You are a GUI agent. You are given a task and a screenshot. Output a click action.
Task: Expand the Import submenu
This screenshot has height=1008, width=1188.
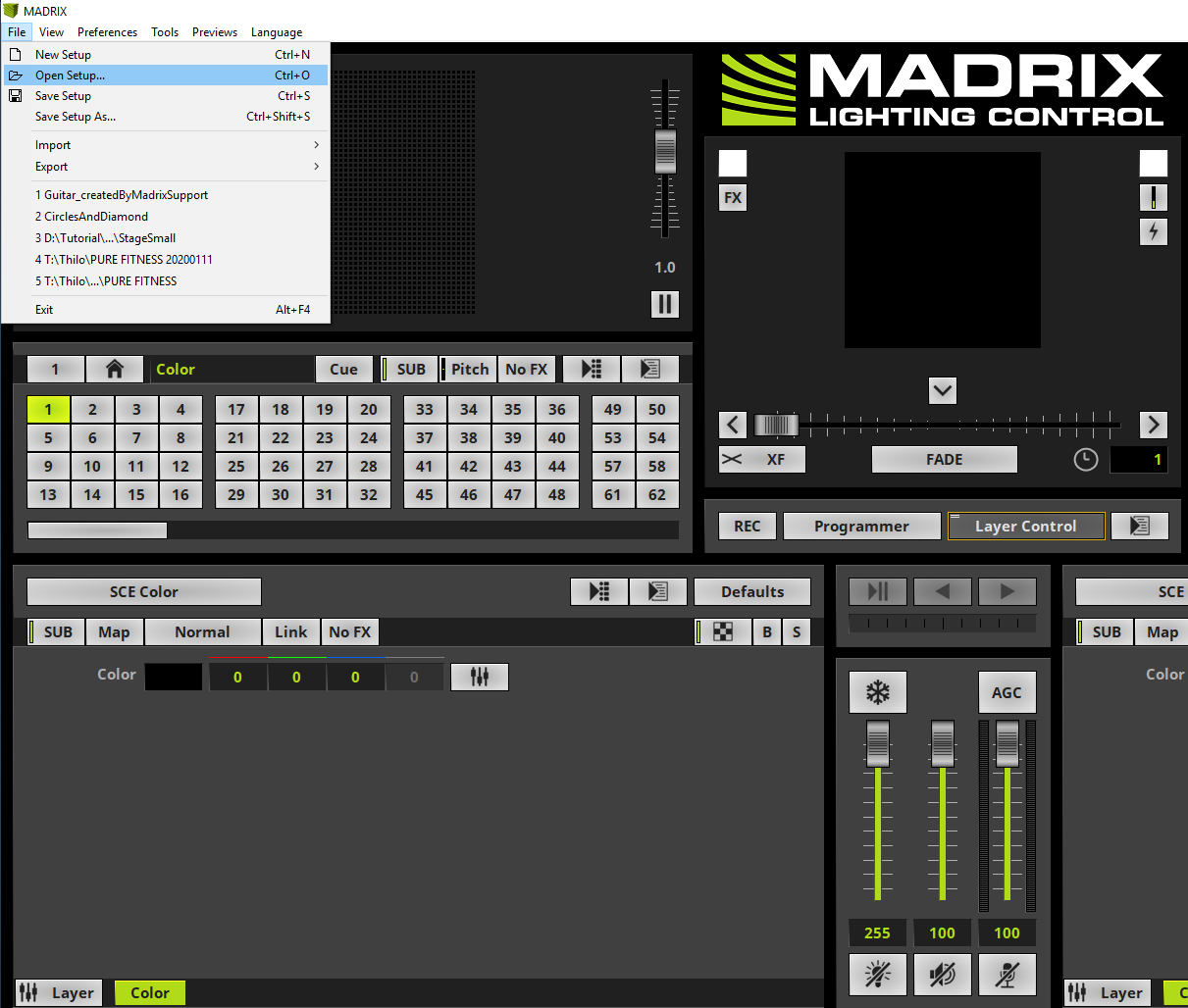pos(166,145)
